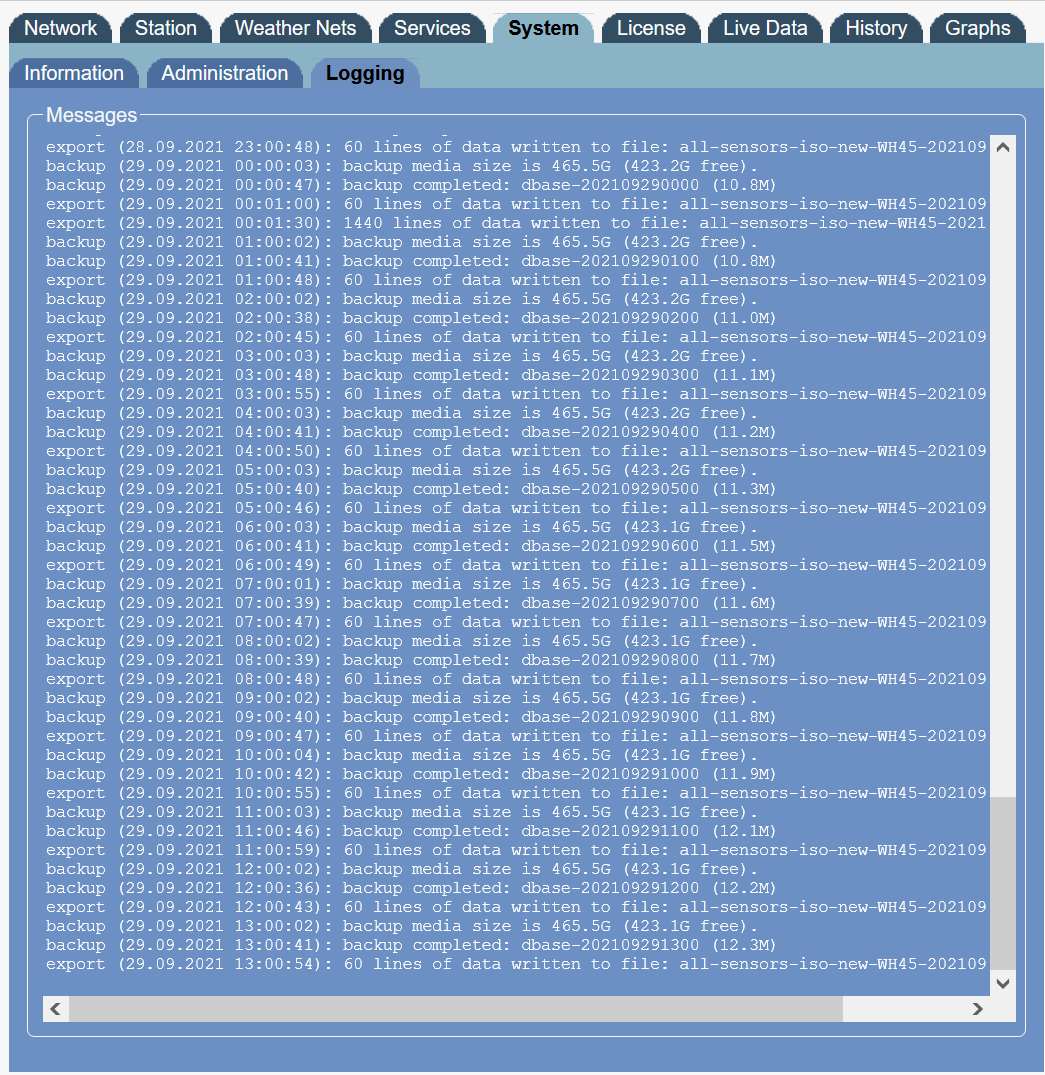Click the scroll right arrow in Messages
Image resolution: width=1045 pixels, height=1075 pixels.
(978, 1009)
